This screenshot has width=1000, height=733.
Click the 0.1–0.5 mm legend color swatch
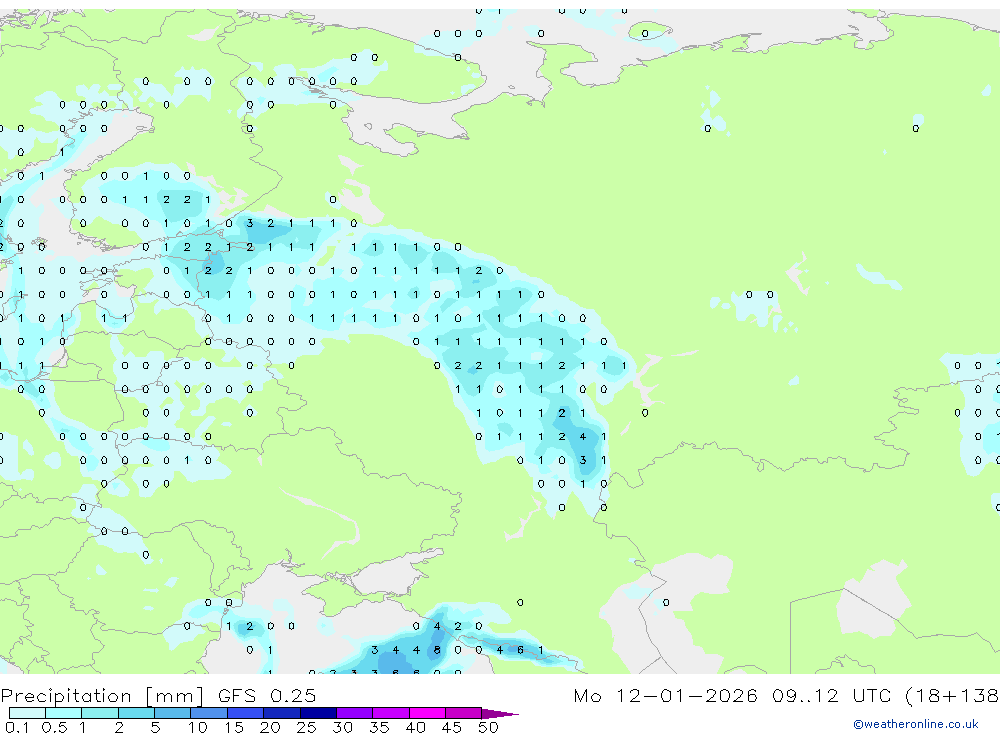[x=27, y=713]
